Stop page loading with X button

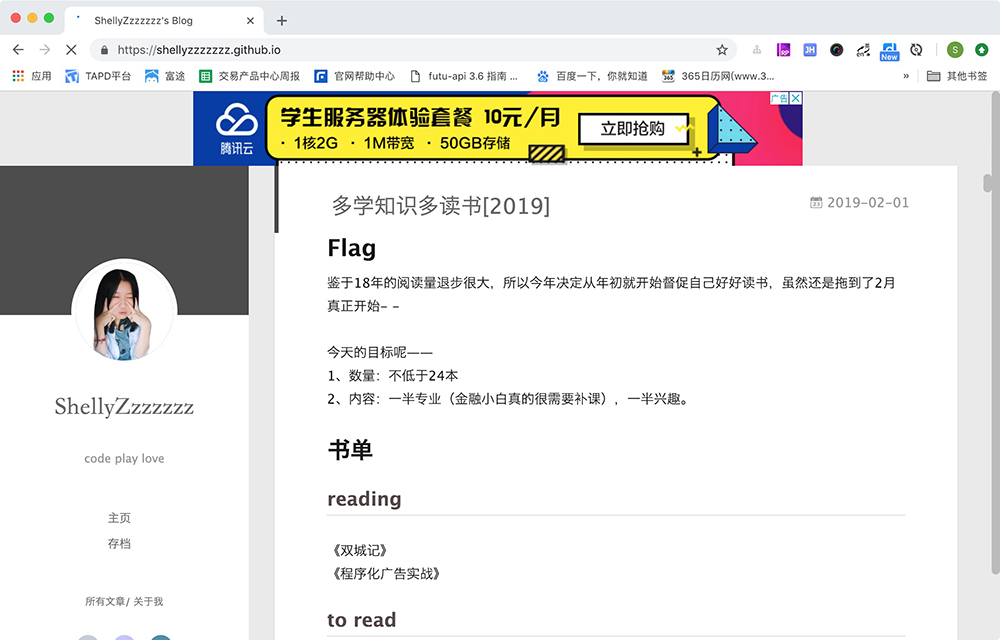click(x=71, y=50)
